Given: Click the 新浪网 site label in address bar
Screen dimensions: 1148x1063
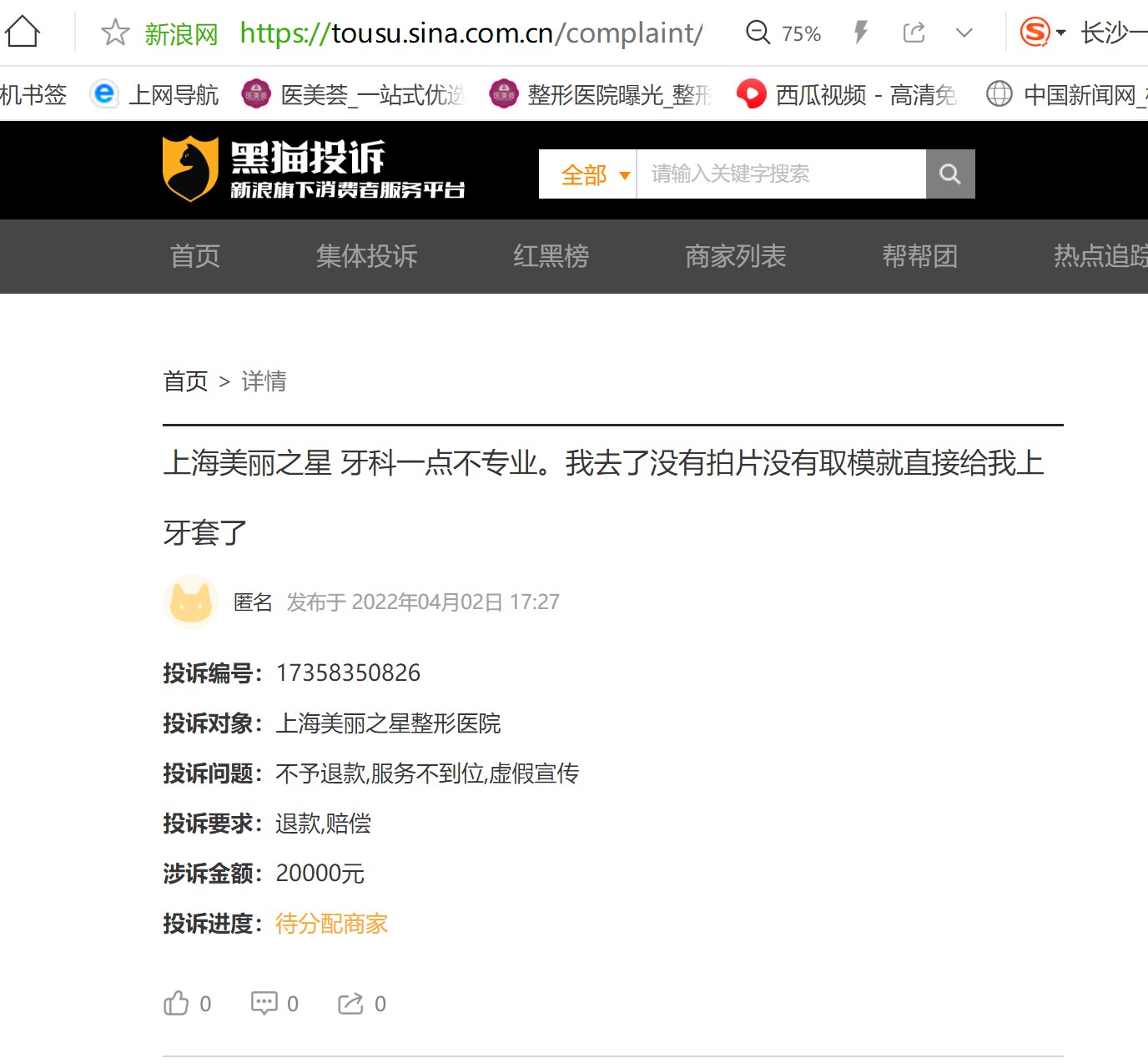Looking at the screenshot, I should [x=181, y=34].
